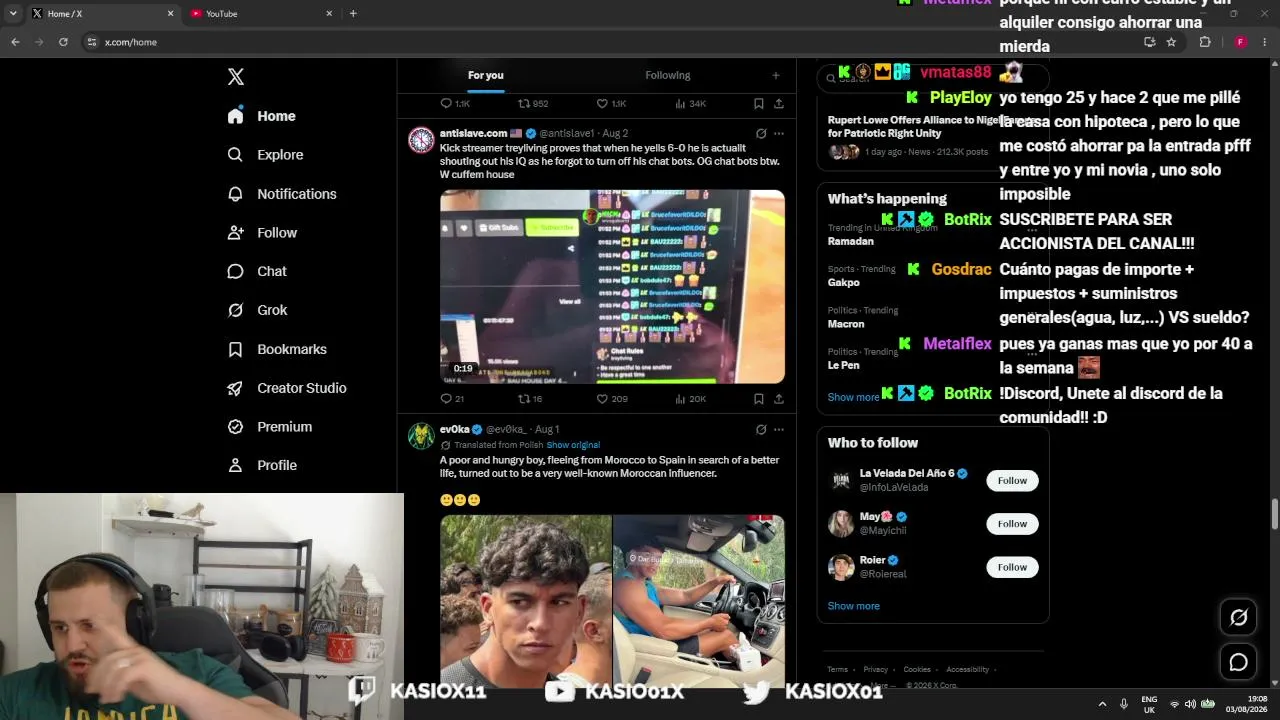Follow the May account

(x=1012, y=524)
